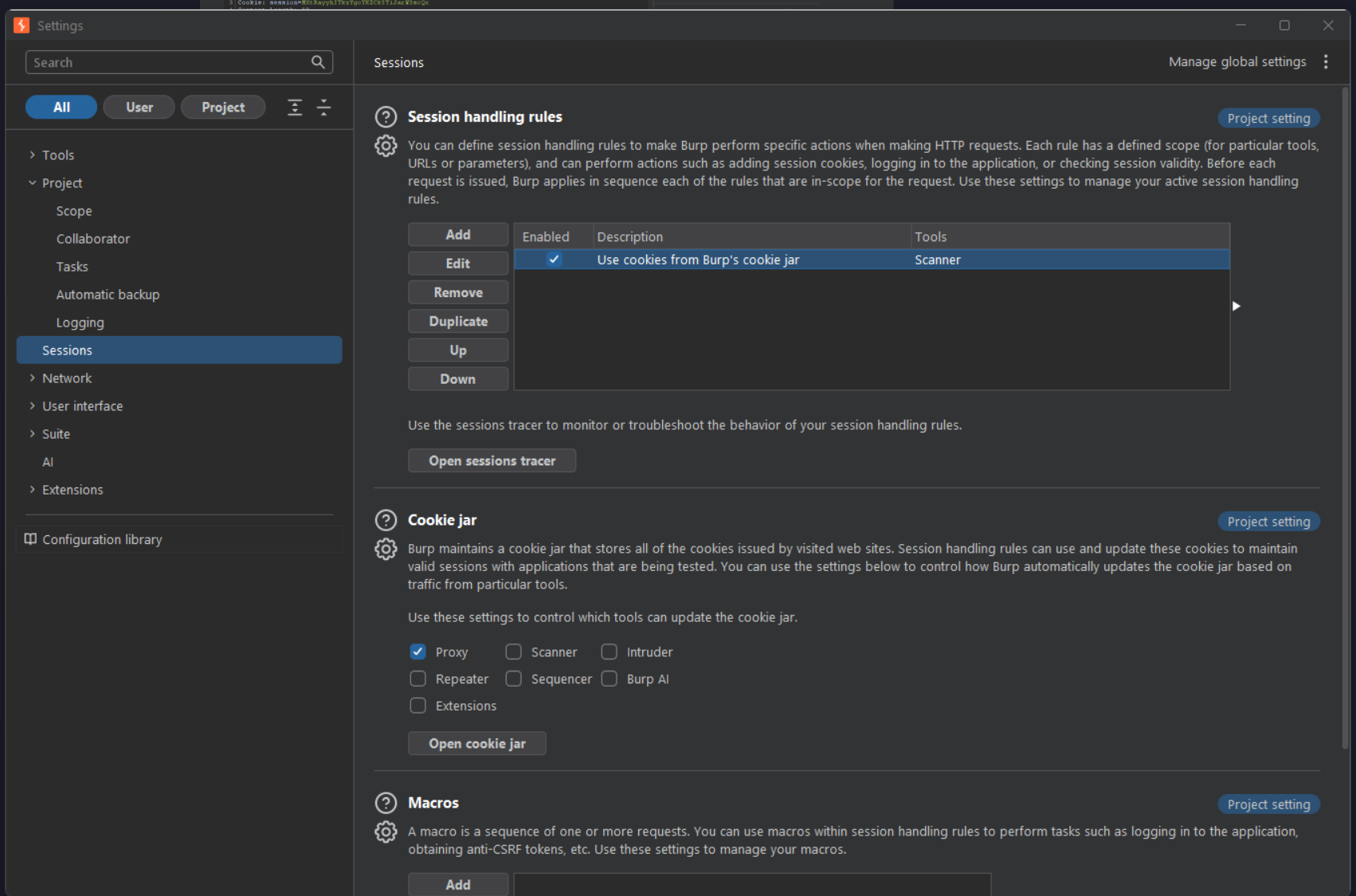
Task: Click the expand all sections icon
Action: coord(295,108)
